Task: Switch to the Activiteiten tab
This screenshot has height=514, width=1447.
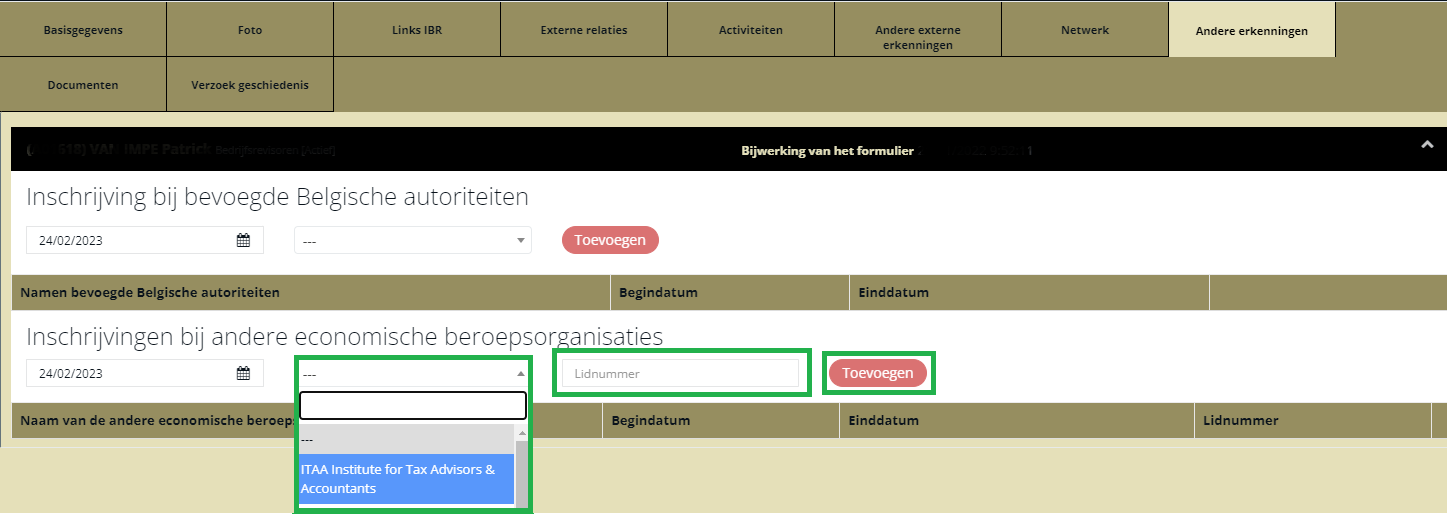Action: pyautogui.click(x=750, y=30)
